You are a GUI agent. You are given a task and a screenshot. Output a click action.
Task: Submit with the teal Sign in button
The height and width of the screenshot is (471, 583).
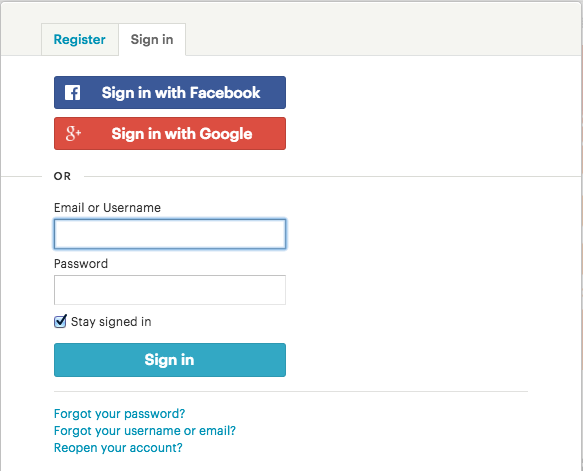170,360
